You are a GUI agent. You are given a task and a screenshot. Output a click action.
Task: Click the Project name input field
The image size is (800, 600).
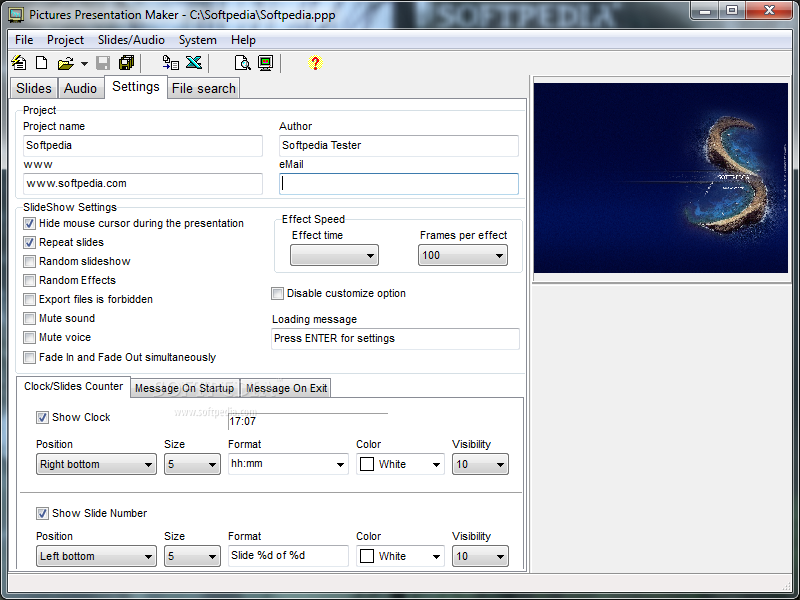(143, 145)
